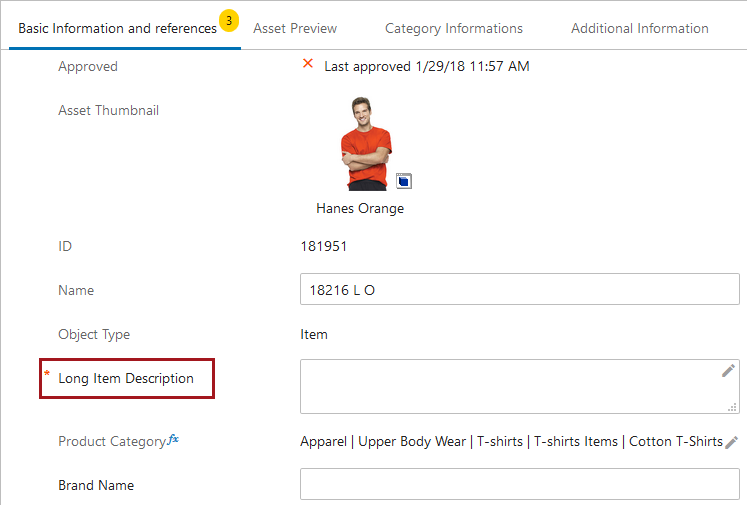Click the Hanes Orange caption text
The image size is (747, 505).
[x=360, y=209]
